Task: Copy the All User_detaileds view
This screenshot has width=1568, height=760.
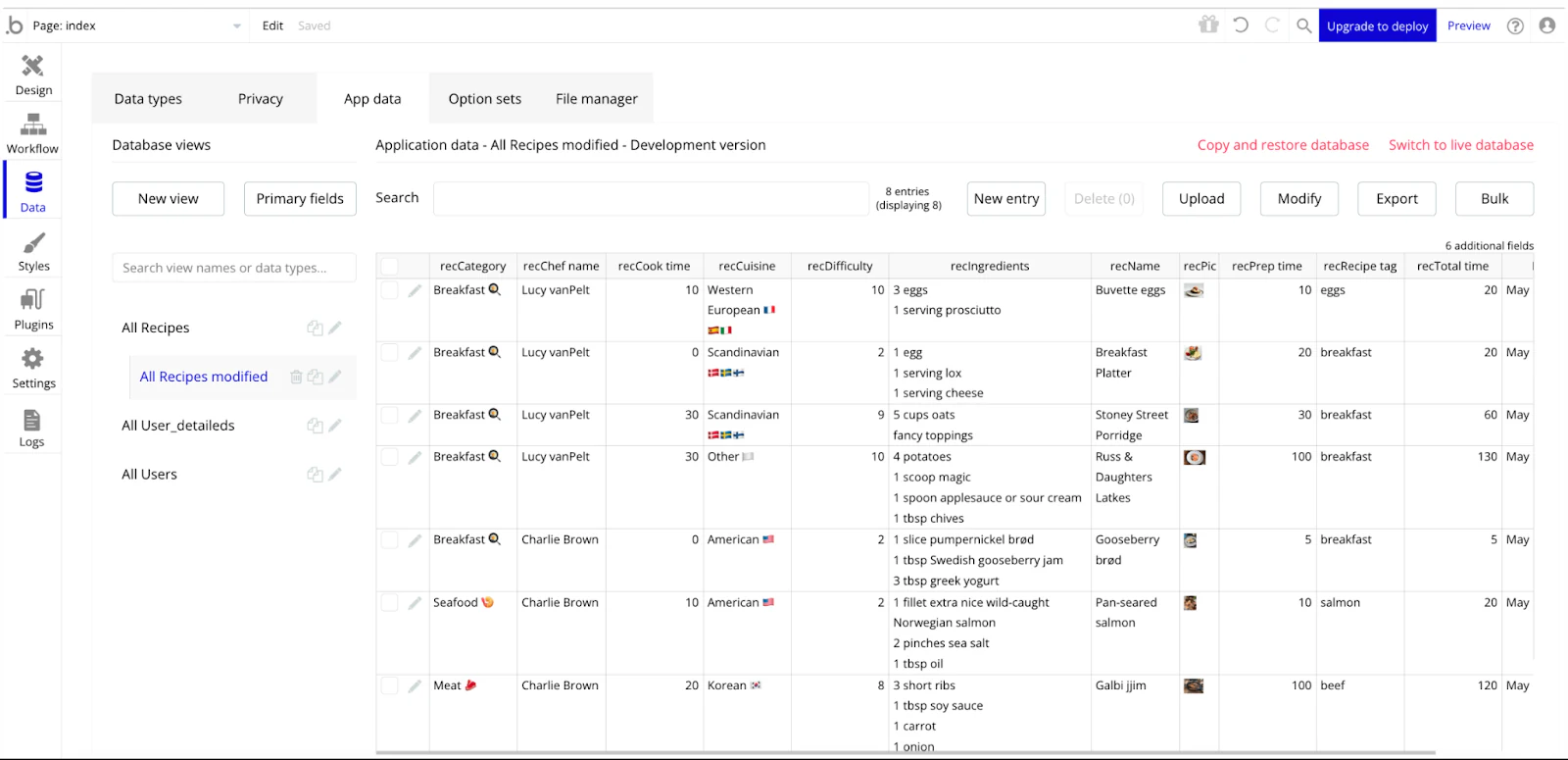Action: [x=315, y=426]
